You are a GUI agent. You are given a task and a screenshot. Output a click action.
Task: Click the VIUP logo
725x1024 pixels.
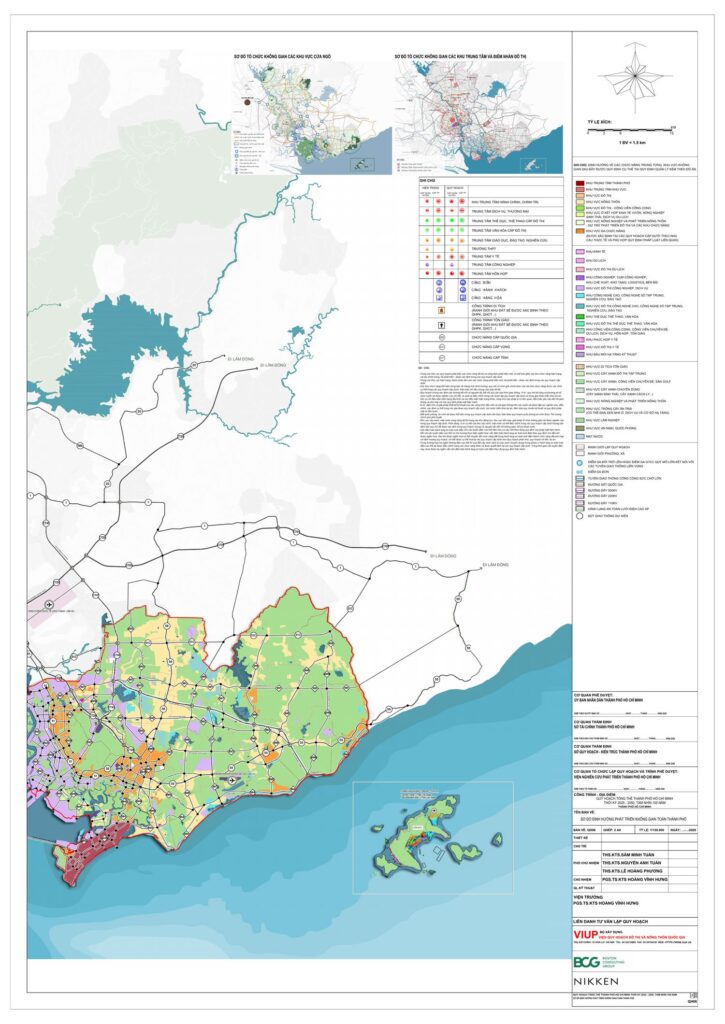point(585,935)
